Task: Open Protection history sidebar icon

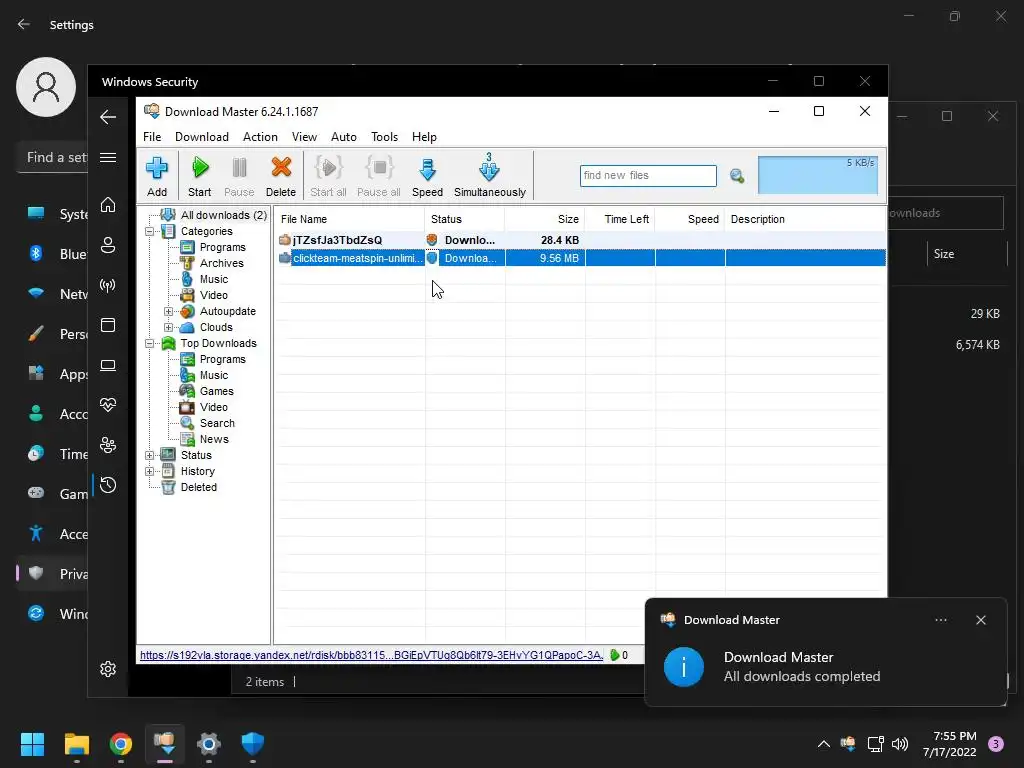Action: 108,485
